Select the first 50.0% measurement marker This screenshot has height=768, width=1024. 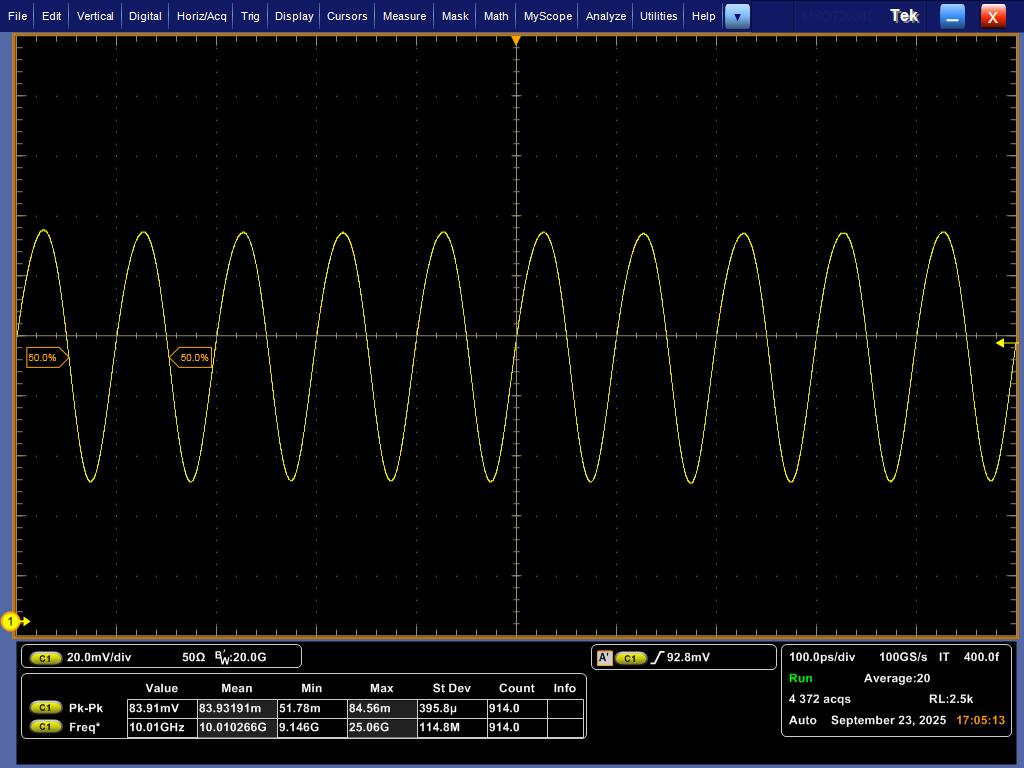click(44, 357)
